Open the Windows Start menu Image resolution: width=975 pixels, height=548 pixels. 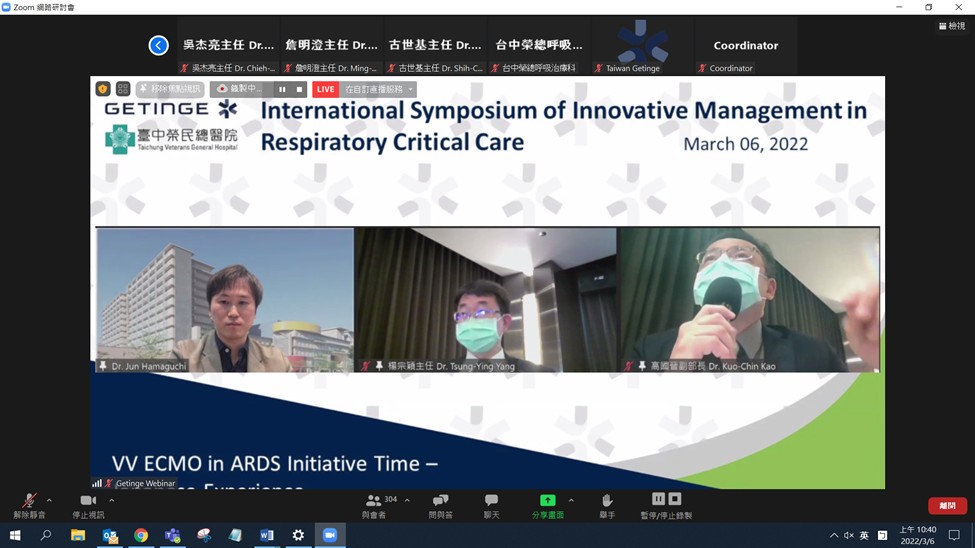pos(15,535)
